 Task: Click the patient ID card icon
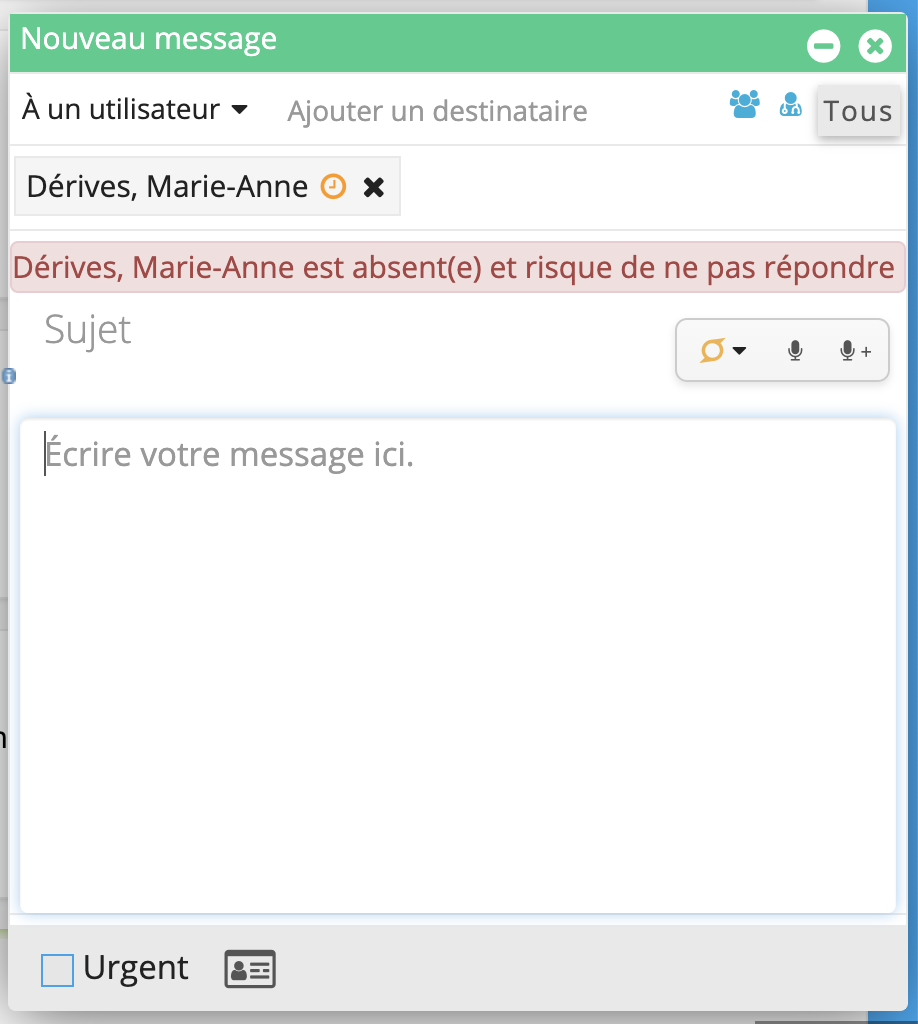tap(250, 969)
